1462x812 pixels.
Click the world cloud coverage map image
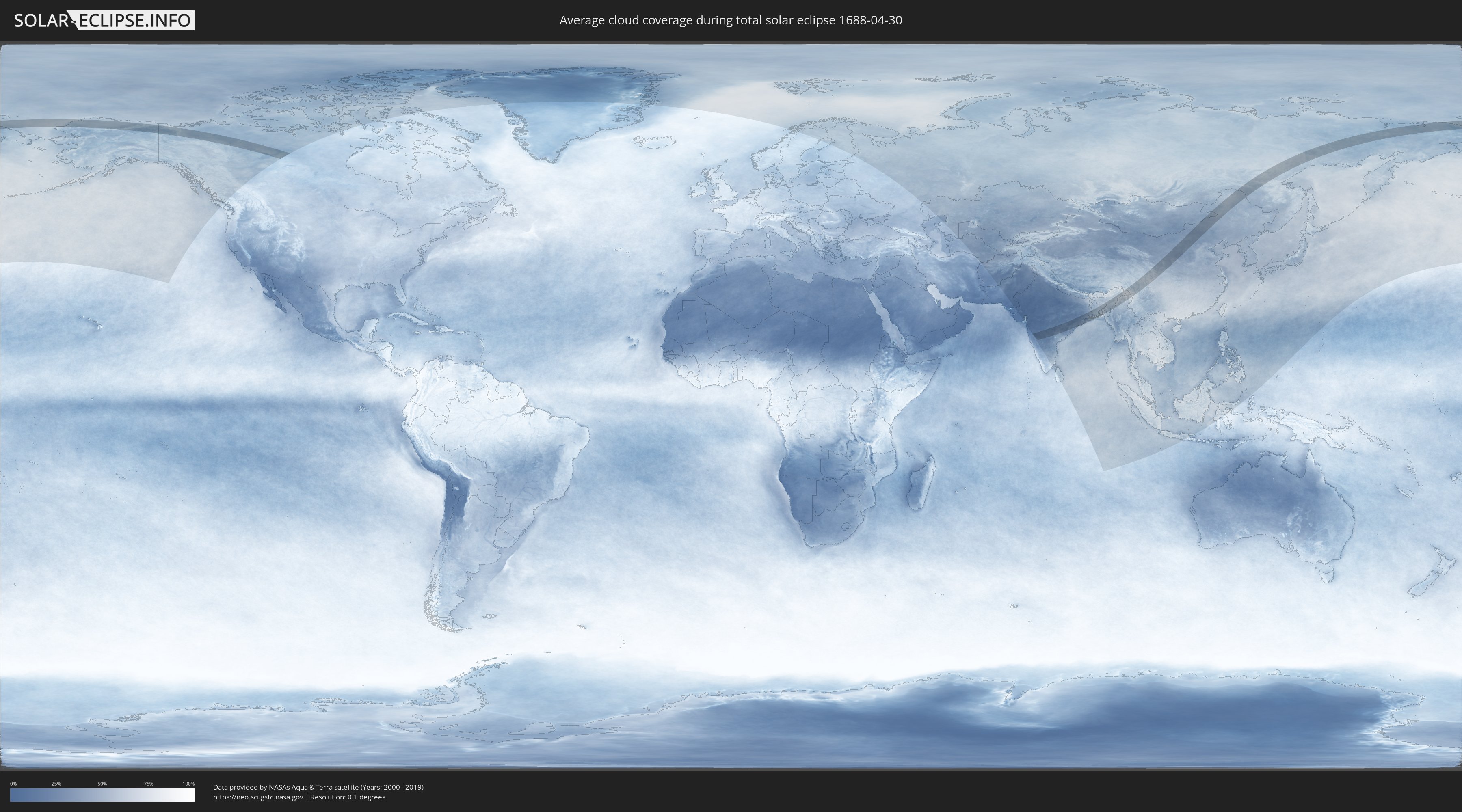click(731, 406)
